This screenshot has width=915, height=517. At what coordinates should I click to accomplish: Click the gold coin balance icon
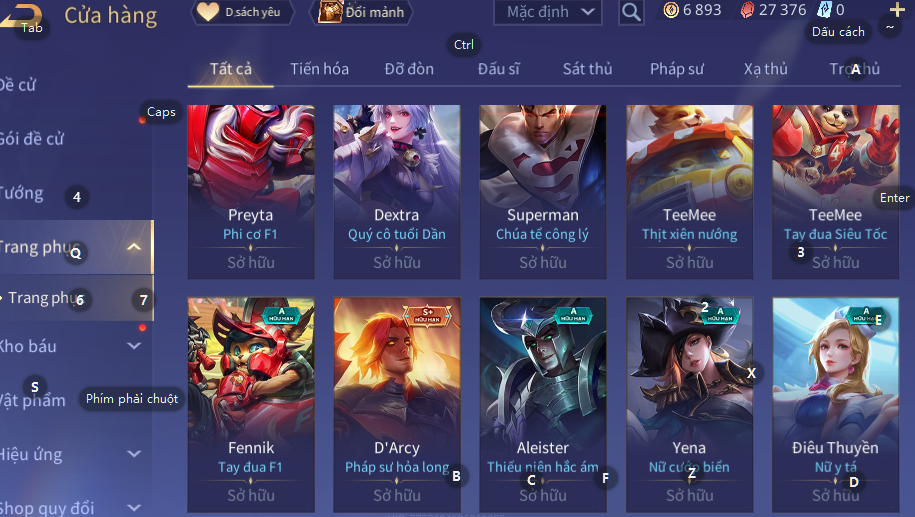tap(671, 10)
